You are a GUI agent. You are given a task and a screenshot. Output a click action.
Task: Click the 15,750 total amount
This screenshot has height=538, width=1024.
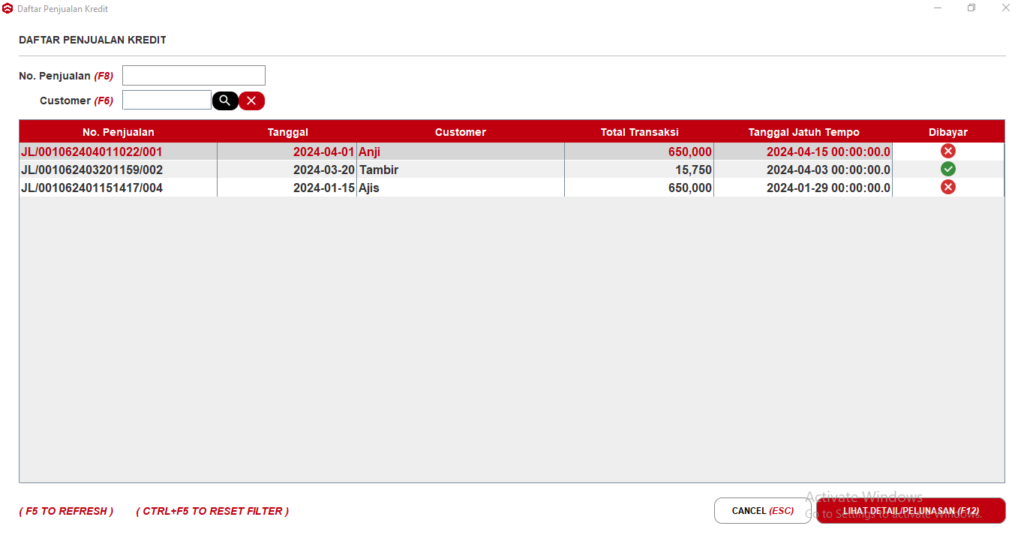[693, 170]
